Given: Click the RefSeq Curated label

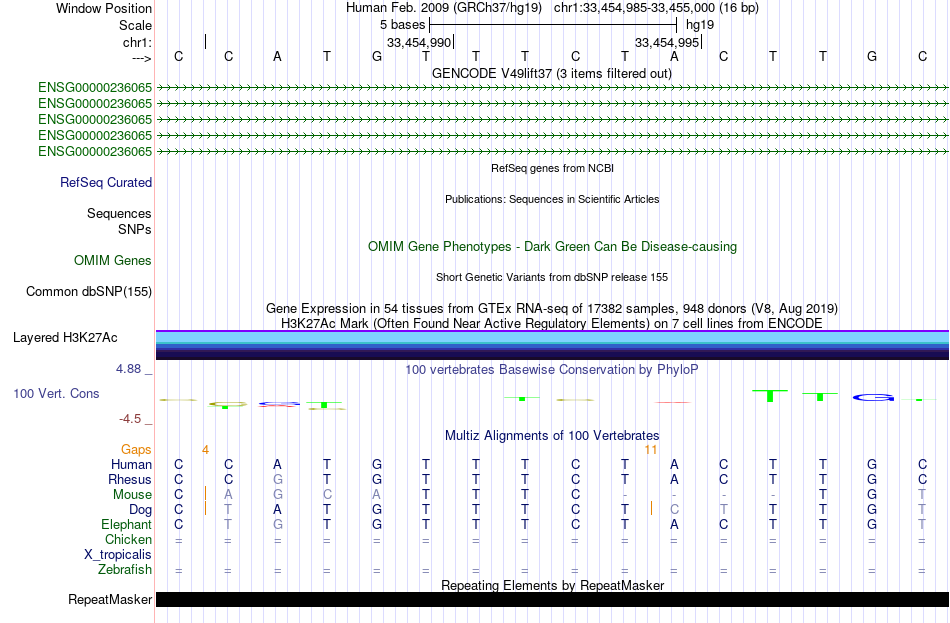Looking at the screenshot, I should coord(105,182).
